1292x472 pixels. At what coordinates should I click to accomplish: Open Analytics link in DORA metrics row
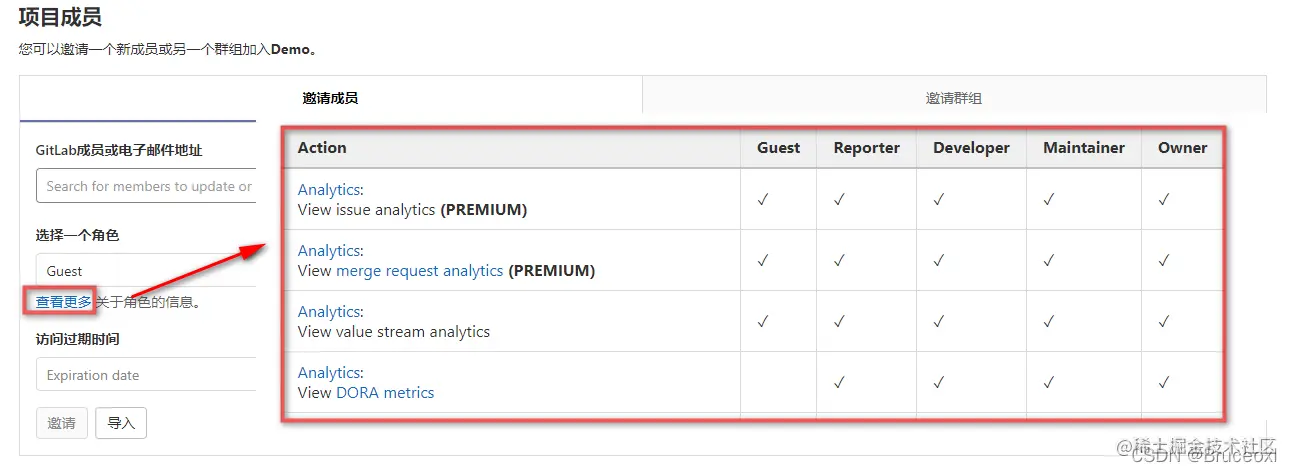tap(329, 372)
